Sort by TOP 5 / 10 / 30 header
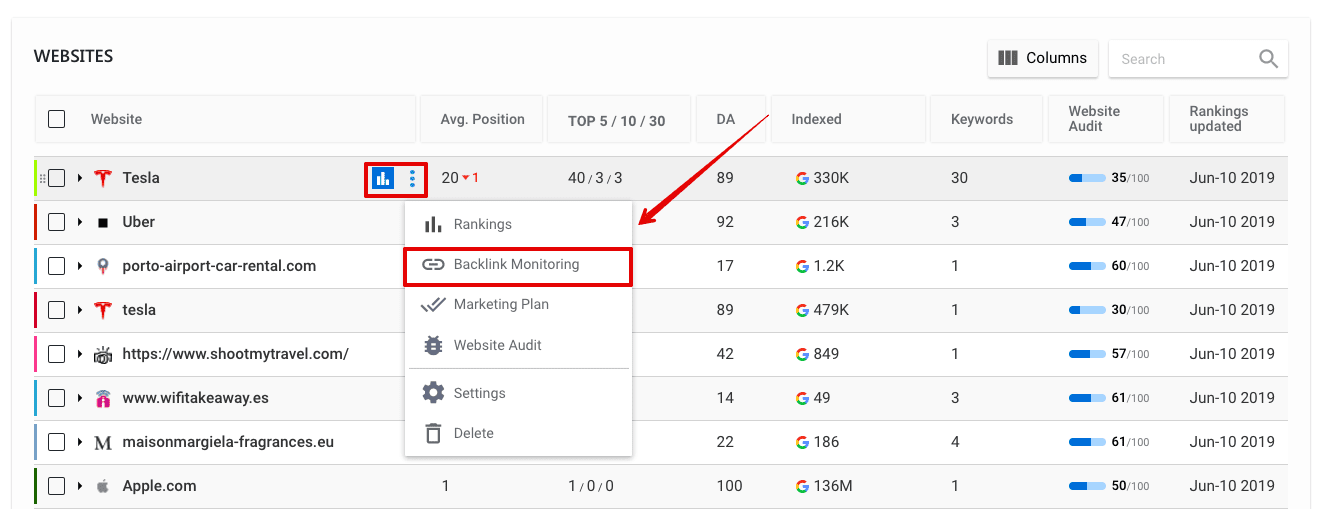 (620, 120)
